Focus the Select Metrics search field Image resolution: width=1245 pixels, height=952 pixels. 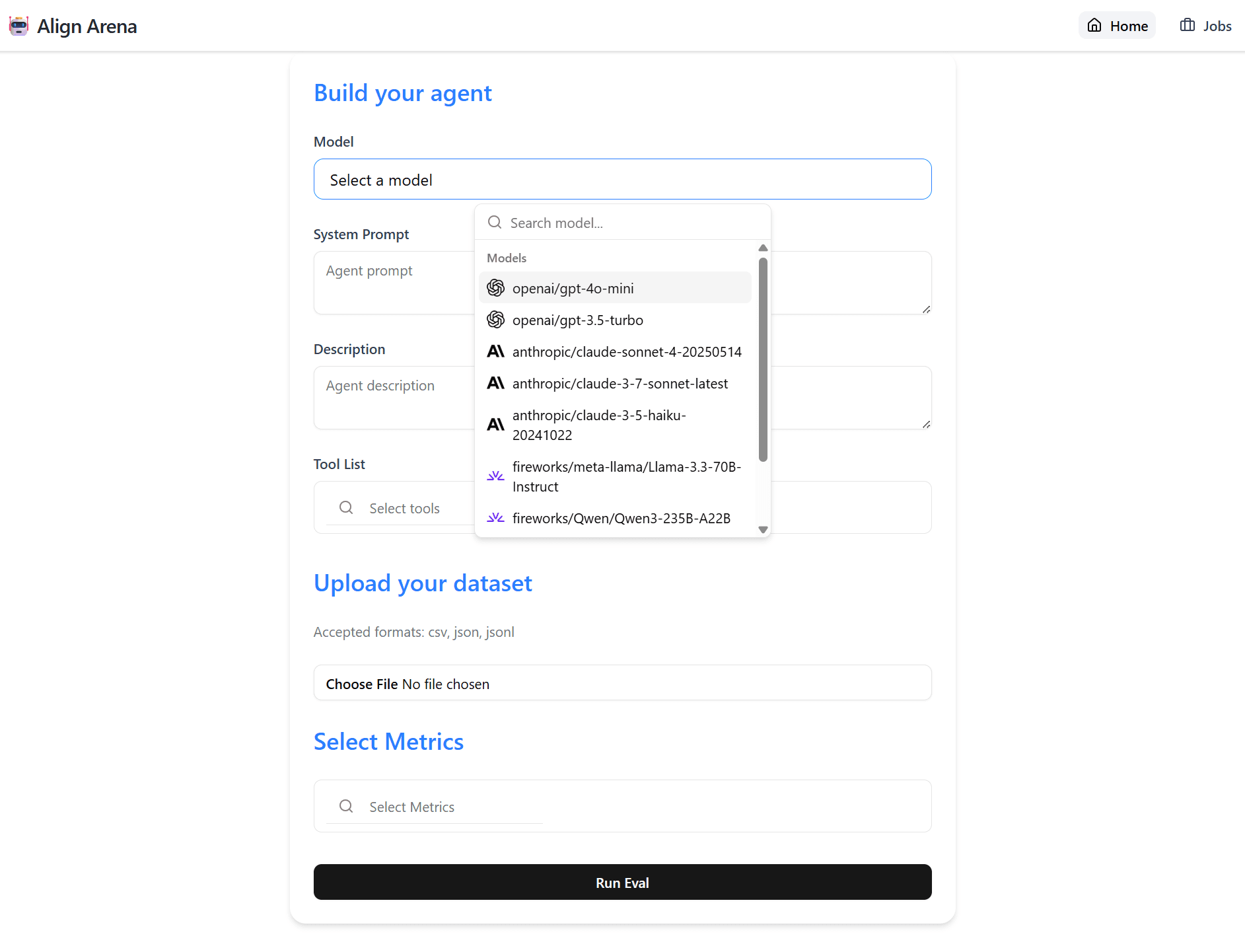click(x=435, y=807)
